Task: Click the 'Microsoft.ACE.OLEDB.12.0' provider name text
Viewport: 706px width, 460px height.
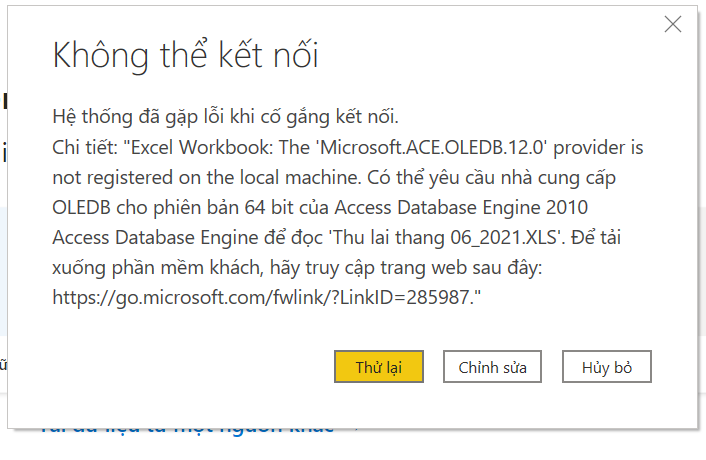Action: (x=433, y=148)
